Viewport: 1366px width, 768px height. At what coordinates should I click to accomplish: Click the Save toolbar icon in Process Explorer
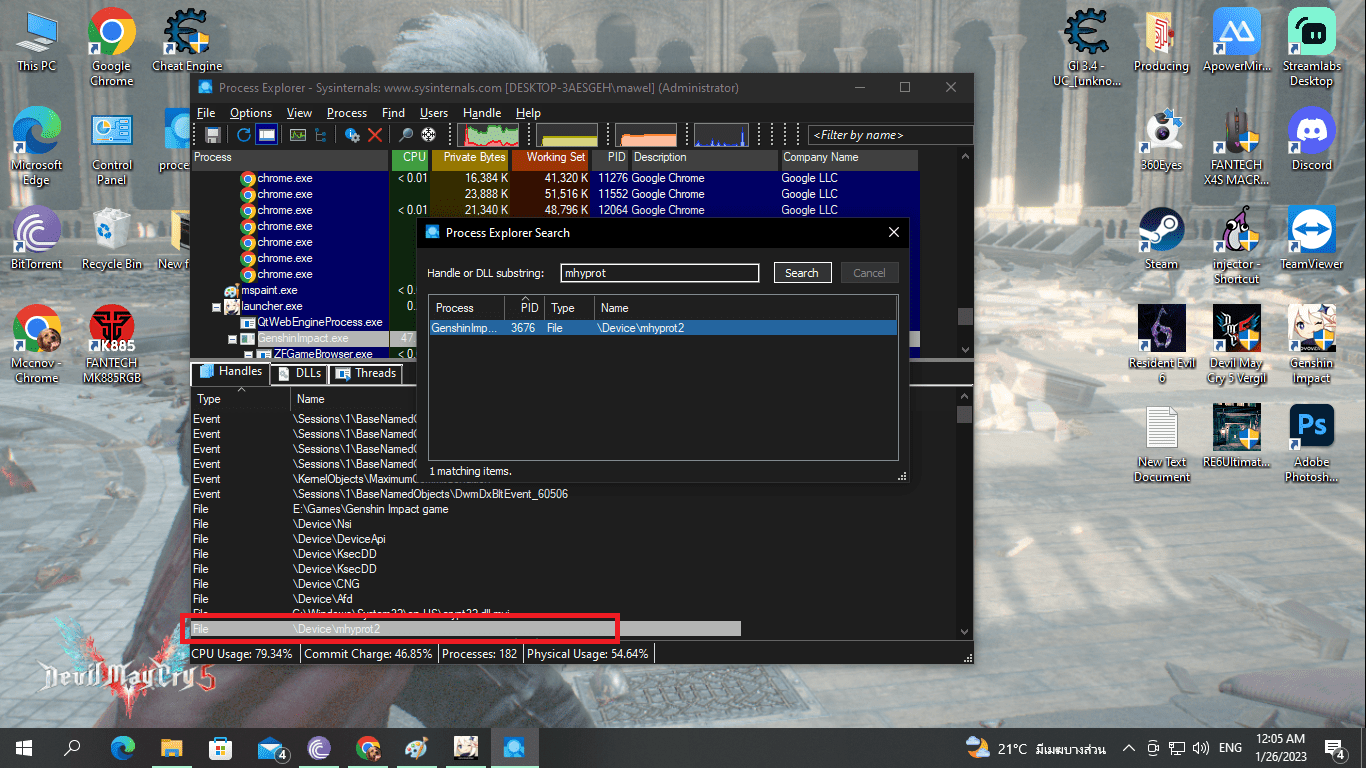213,134
